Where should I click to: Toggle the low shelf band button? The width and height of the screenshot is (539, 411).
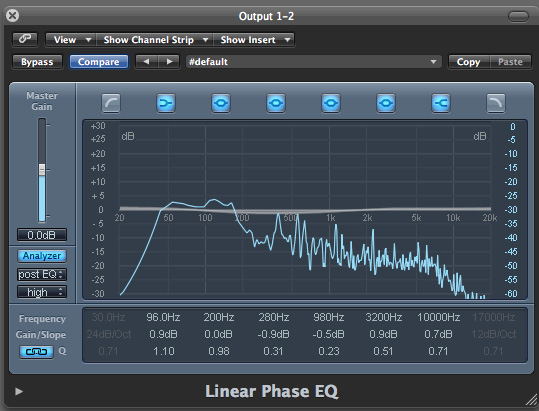[x=166, y=103]
